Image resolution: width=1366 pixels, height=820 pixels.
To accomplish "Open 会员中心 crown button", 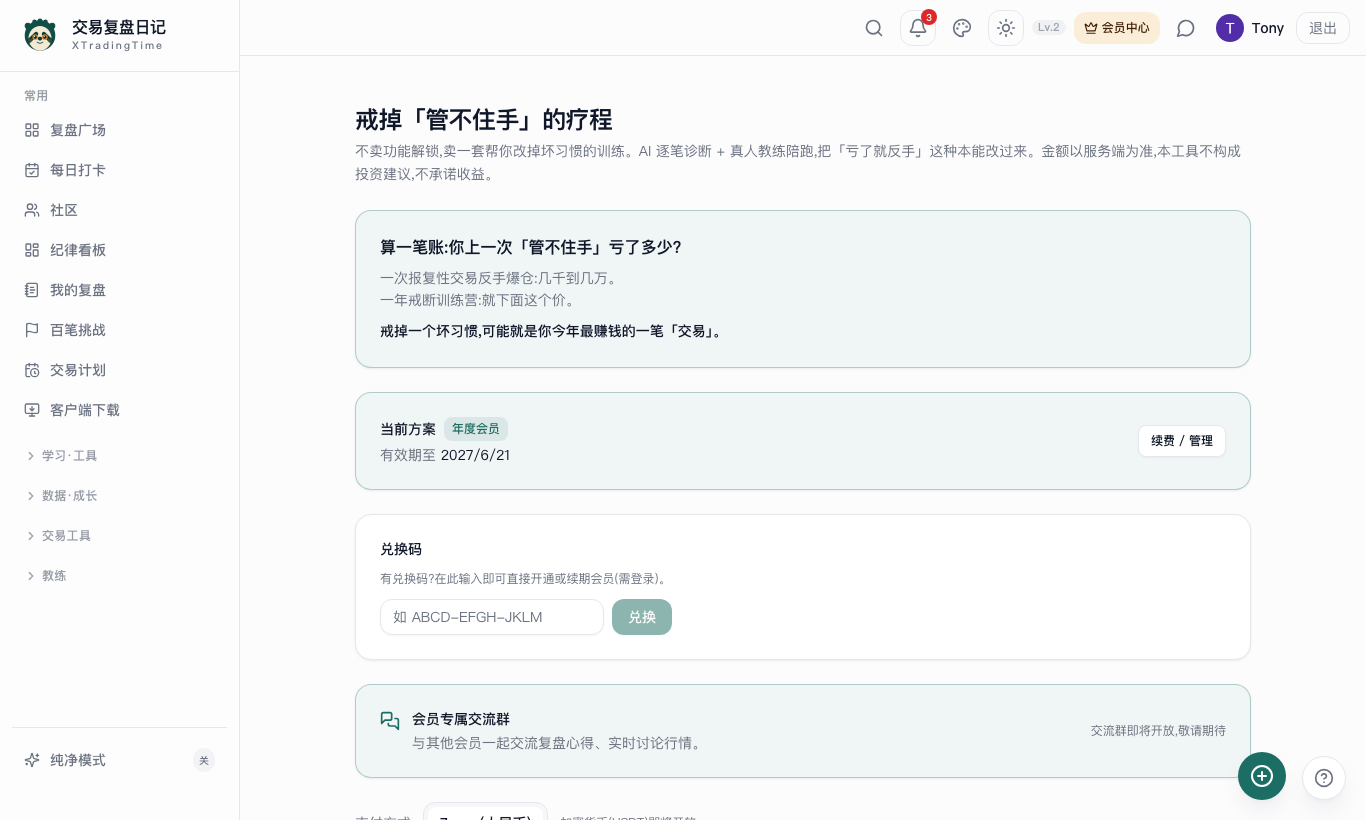I will (1117, 28).
